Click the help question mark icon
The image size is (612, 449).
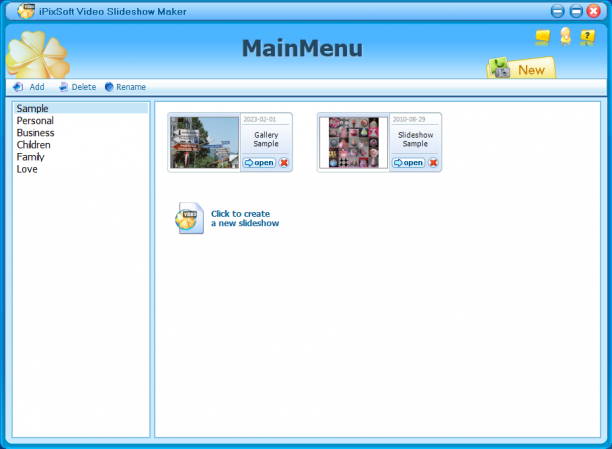tap(587, 37)
